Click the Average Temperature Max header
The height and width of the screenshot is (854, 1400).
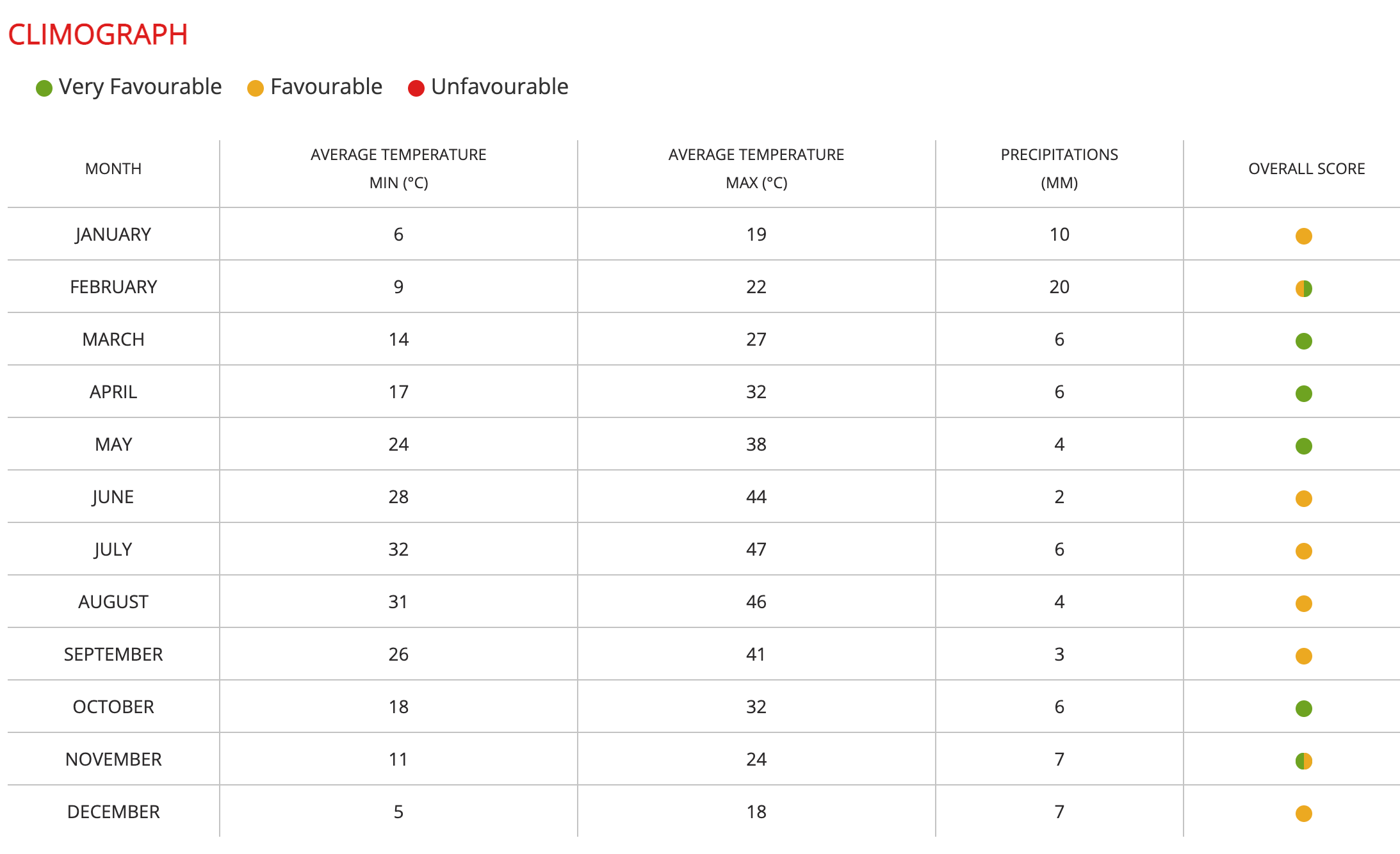pos(756,169)
